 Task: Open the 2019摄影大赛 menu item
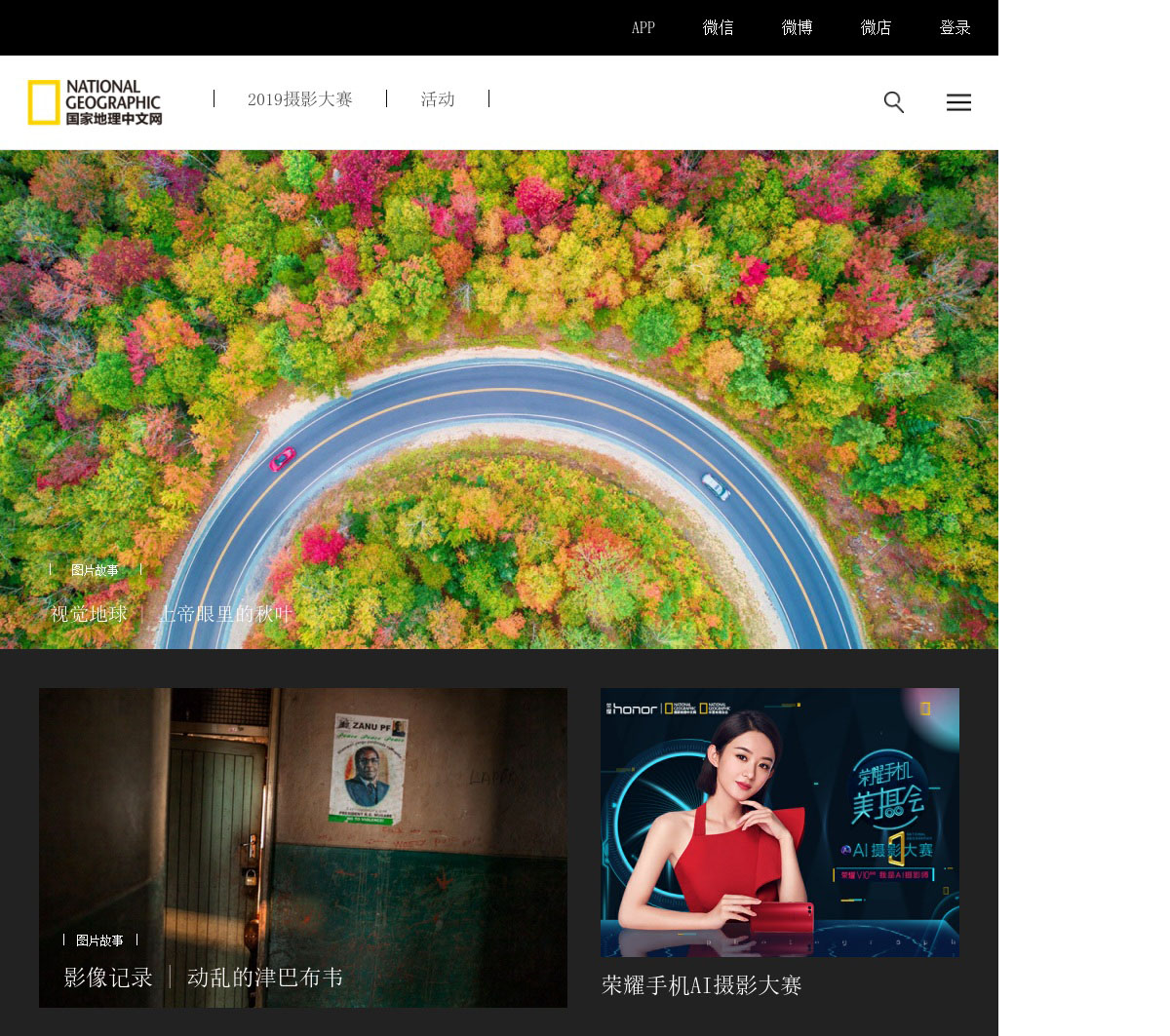pos(300,99)
